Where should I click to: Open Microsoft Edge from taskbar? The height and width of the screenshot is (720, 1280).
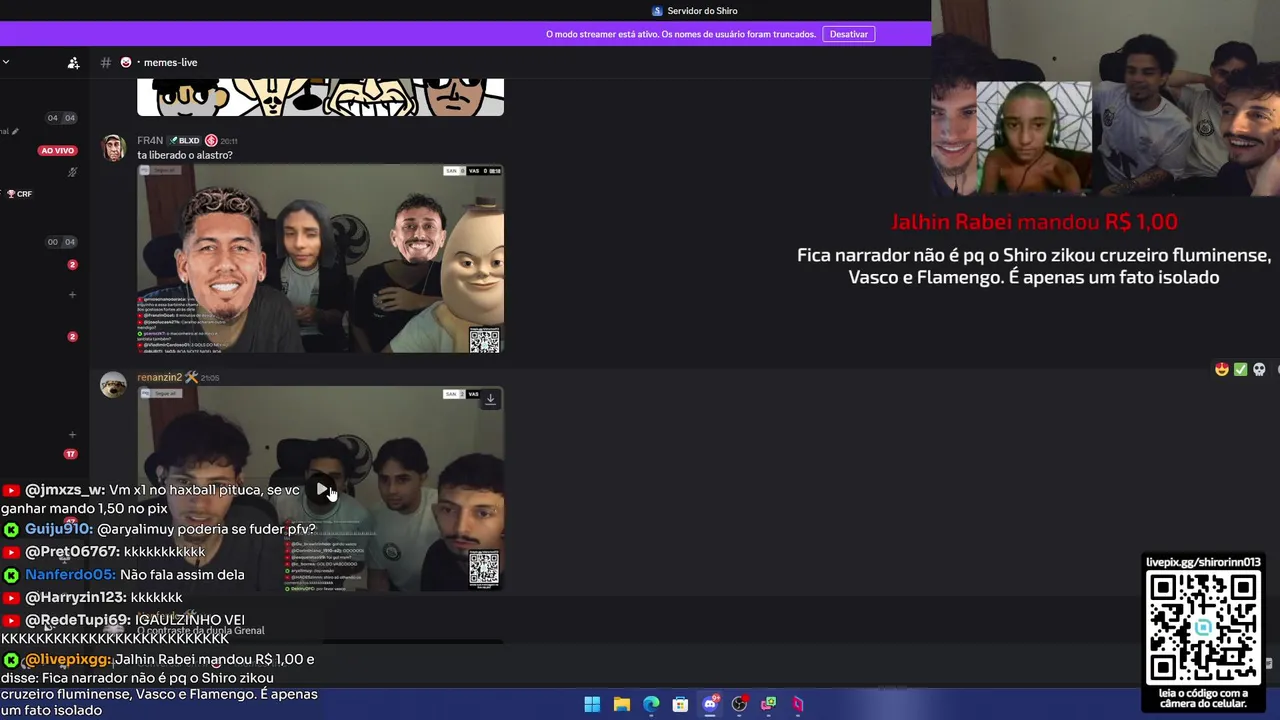651,704
